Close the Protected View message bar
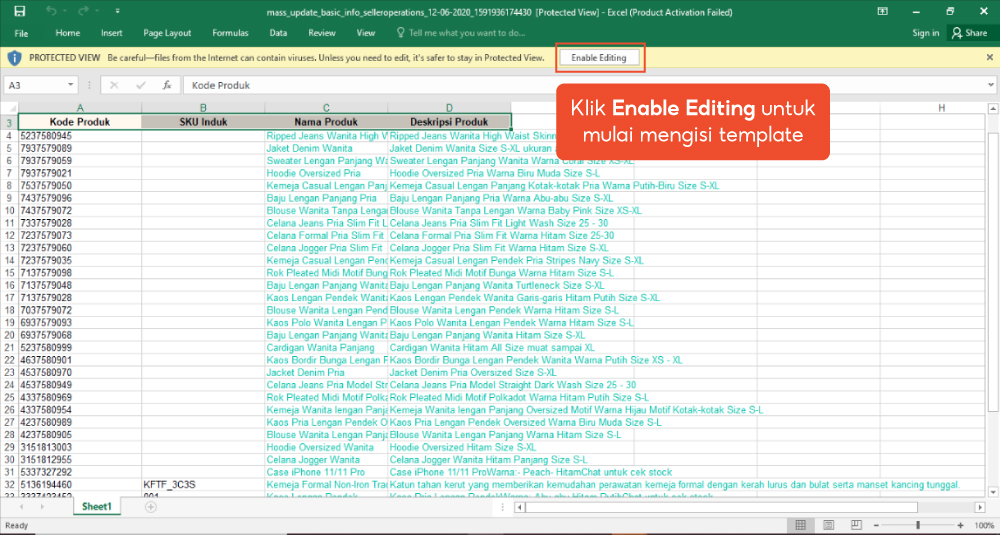This screenshot has width=1000, height=535. 989,58
